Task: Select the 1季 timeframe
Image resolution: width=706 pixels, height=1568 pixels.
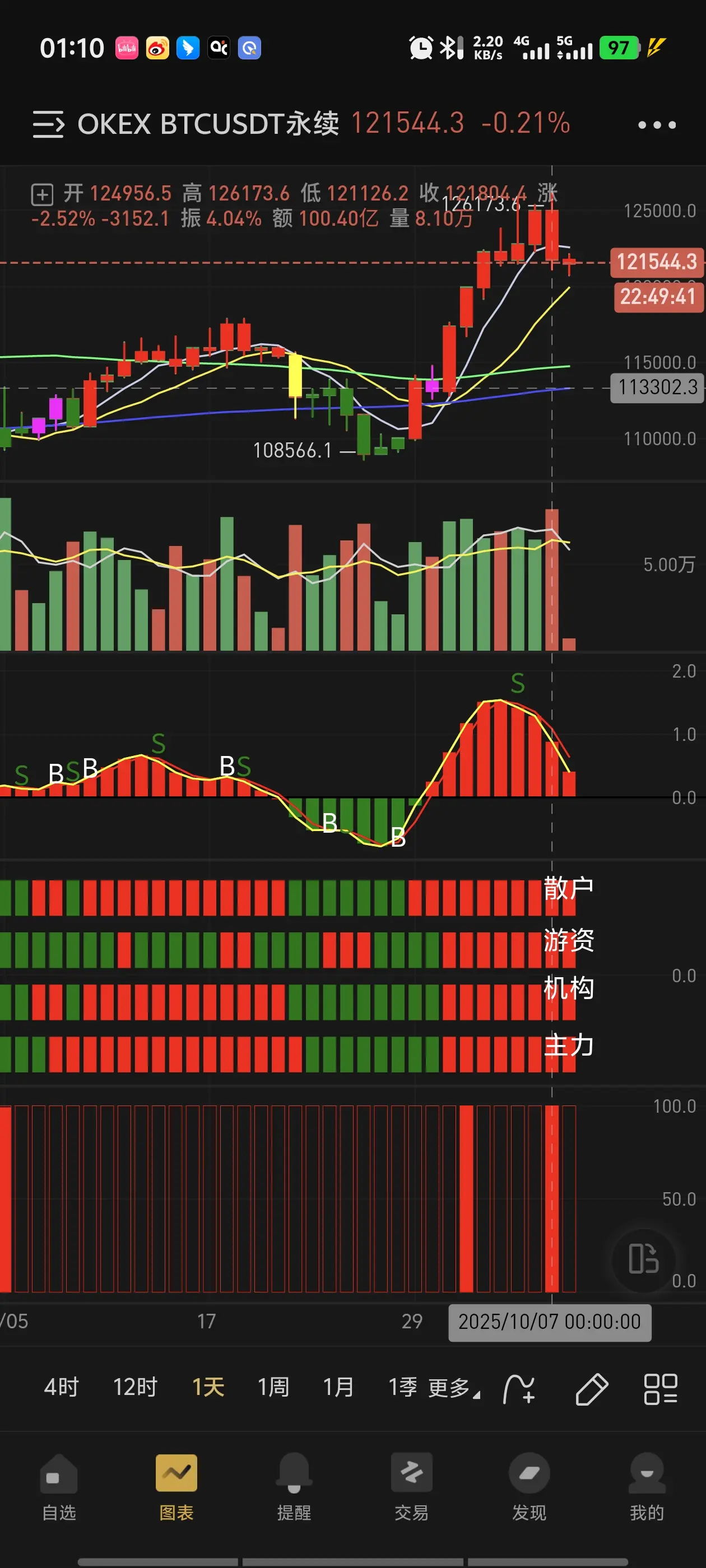Action: point(403,1387)
